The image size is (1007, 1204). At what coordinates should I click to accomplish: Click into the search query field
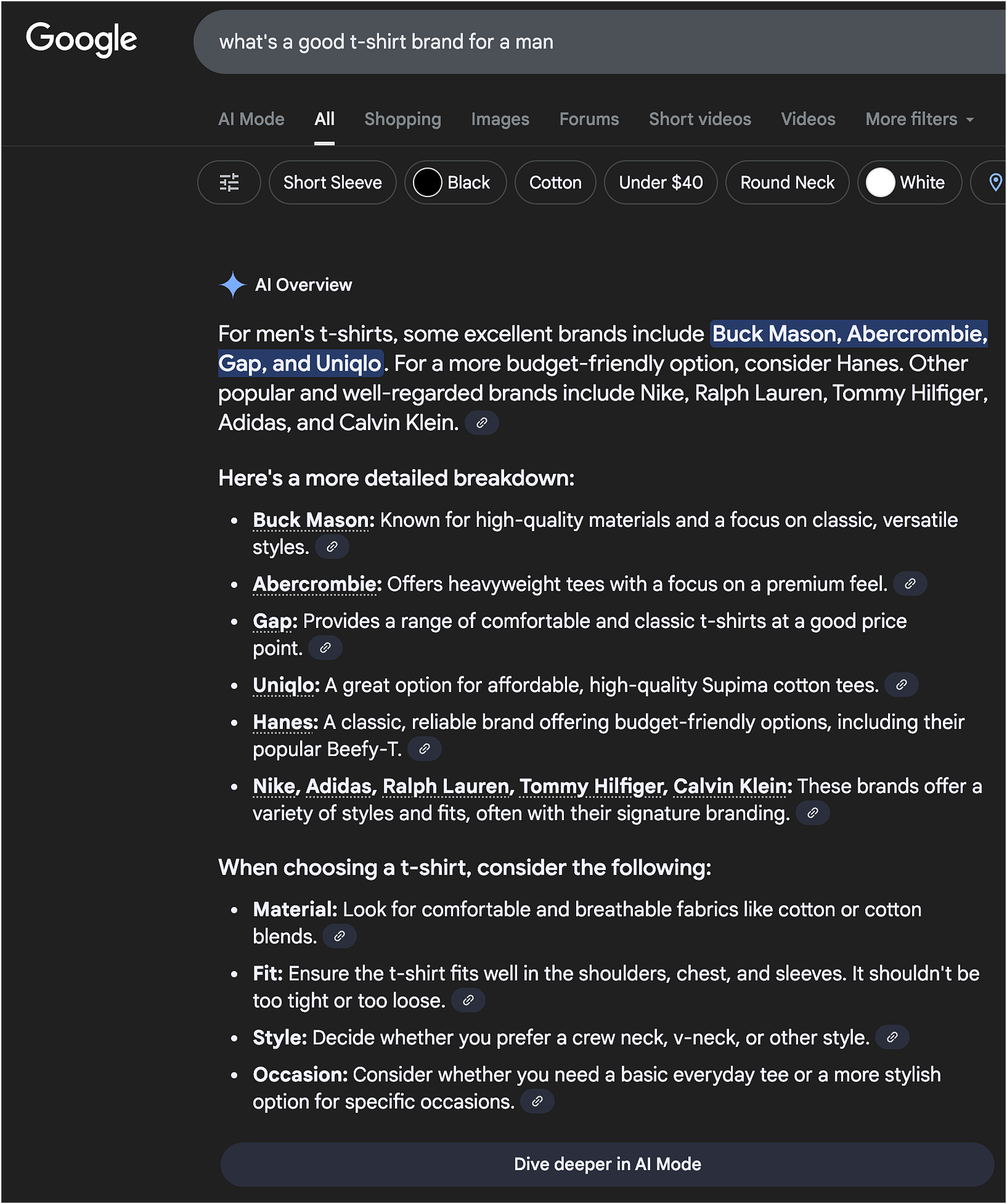(600, 42)
